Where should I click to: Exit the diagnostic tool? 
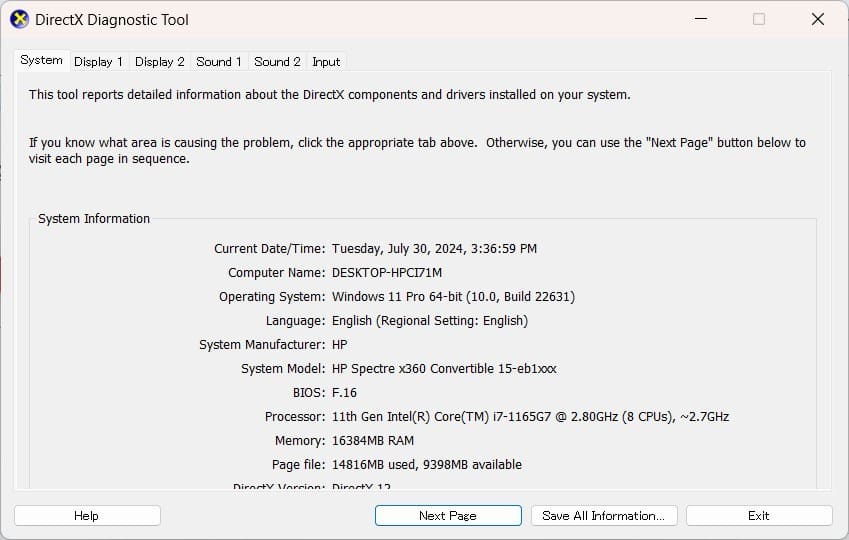click(759, 516)
